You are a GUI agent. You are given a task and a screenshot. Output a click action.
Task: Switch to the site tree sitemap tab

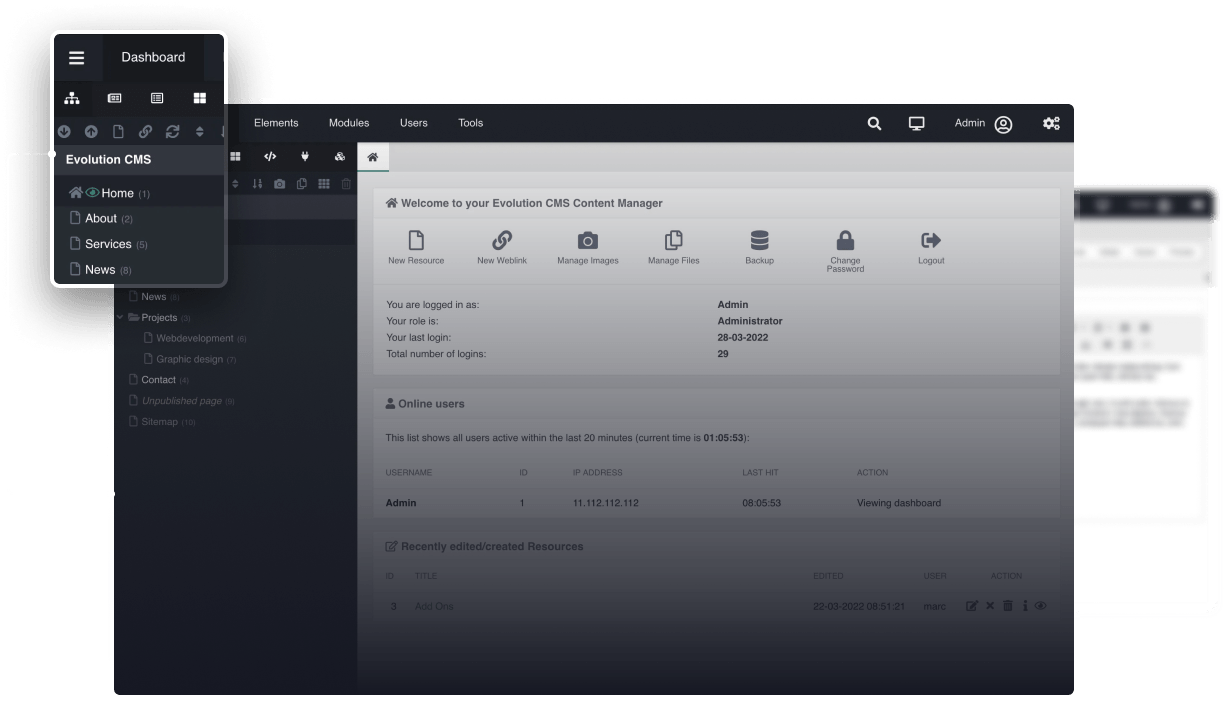(72, 98)
